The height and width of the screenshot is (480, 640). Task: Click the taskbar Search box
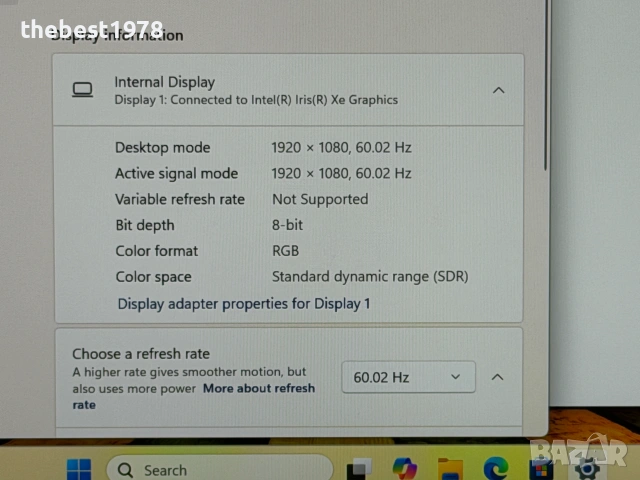point(220,469)
